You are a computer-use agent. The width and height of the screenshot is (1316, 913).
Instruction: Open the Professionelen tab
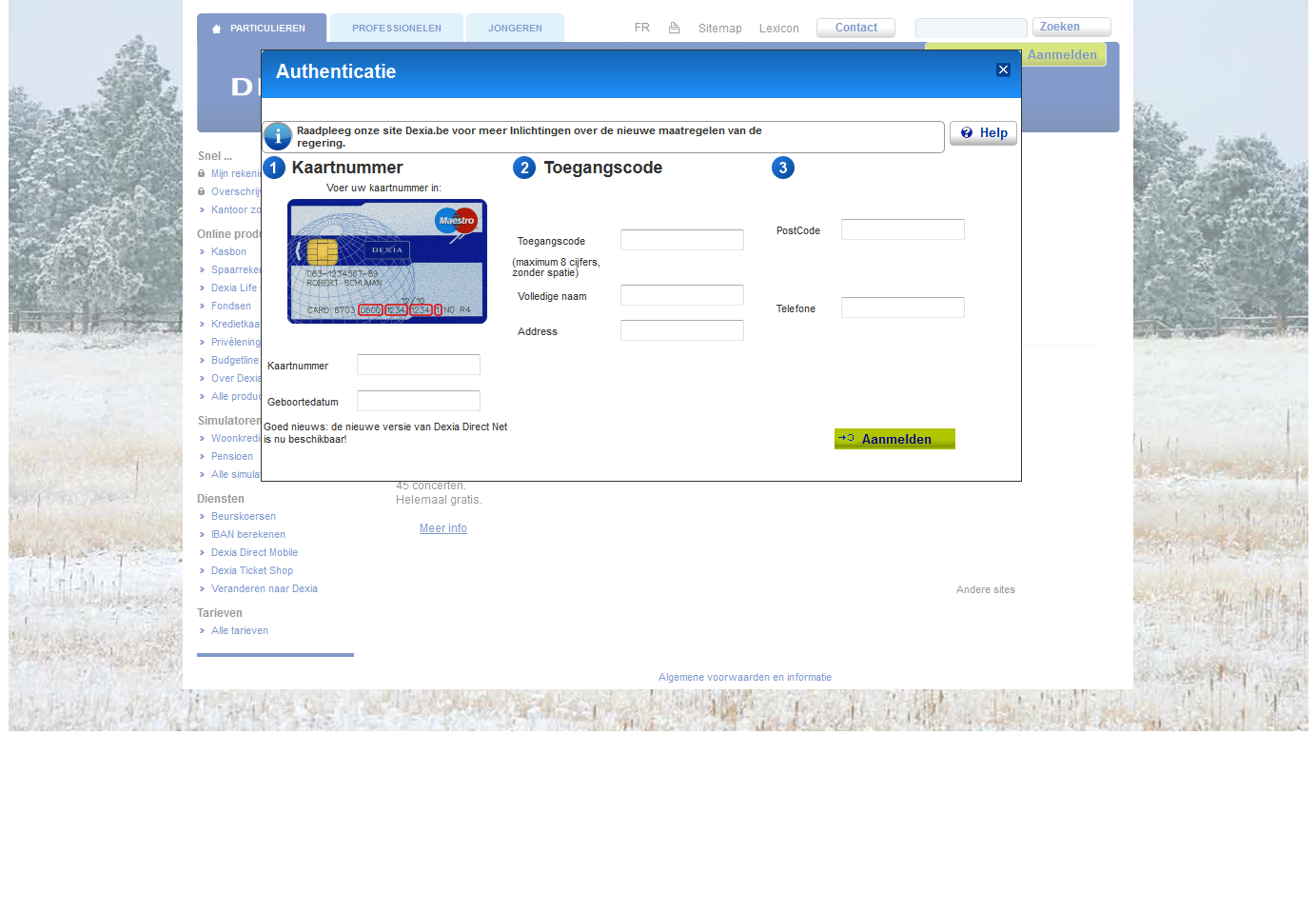click(396, 29)
